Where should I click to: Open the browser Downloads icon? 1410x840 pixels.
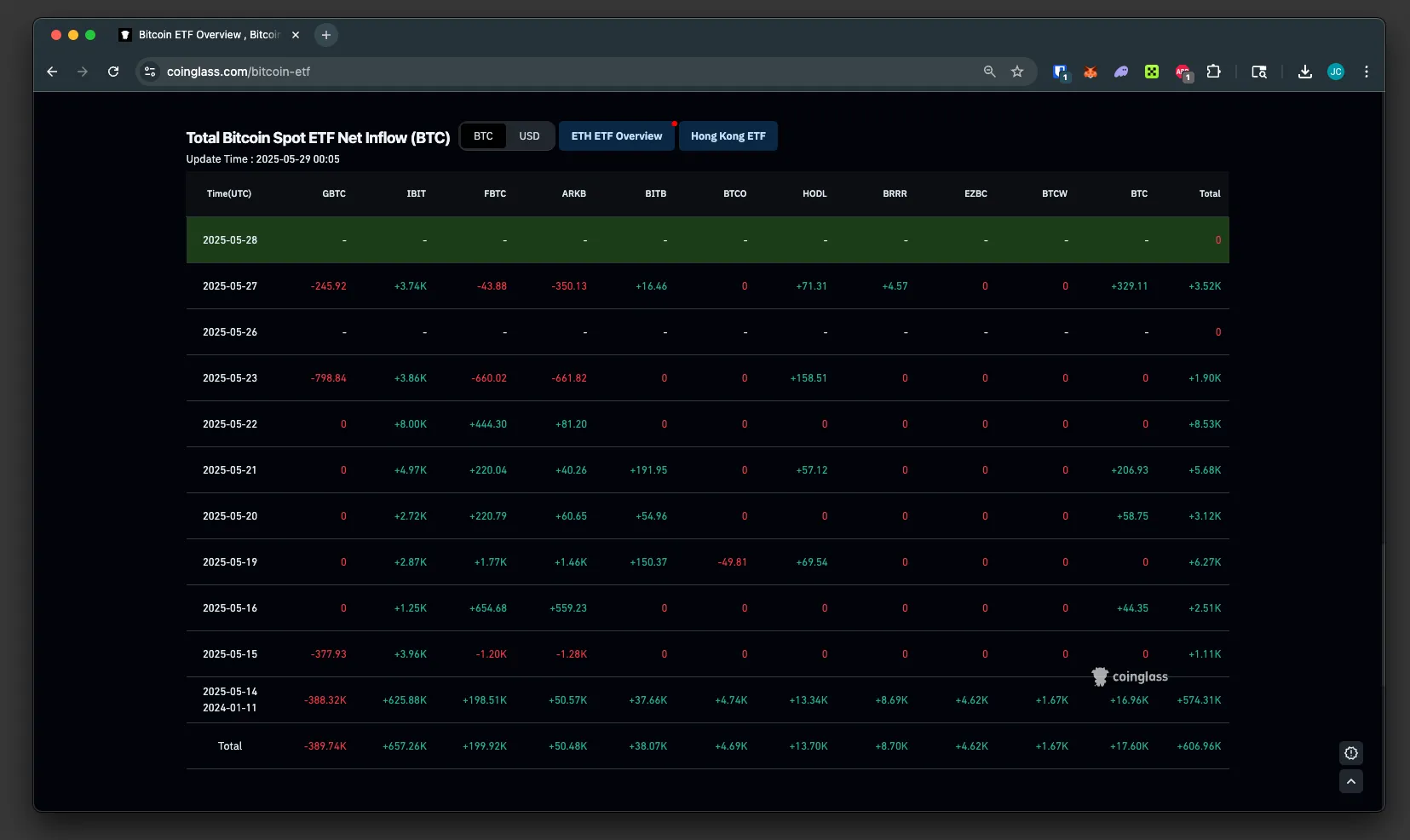point(1304,72)
